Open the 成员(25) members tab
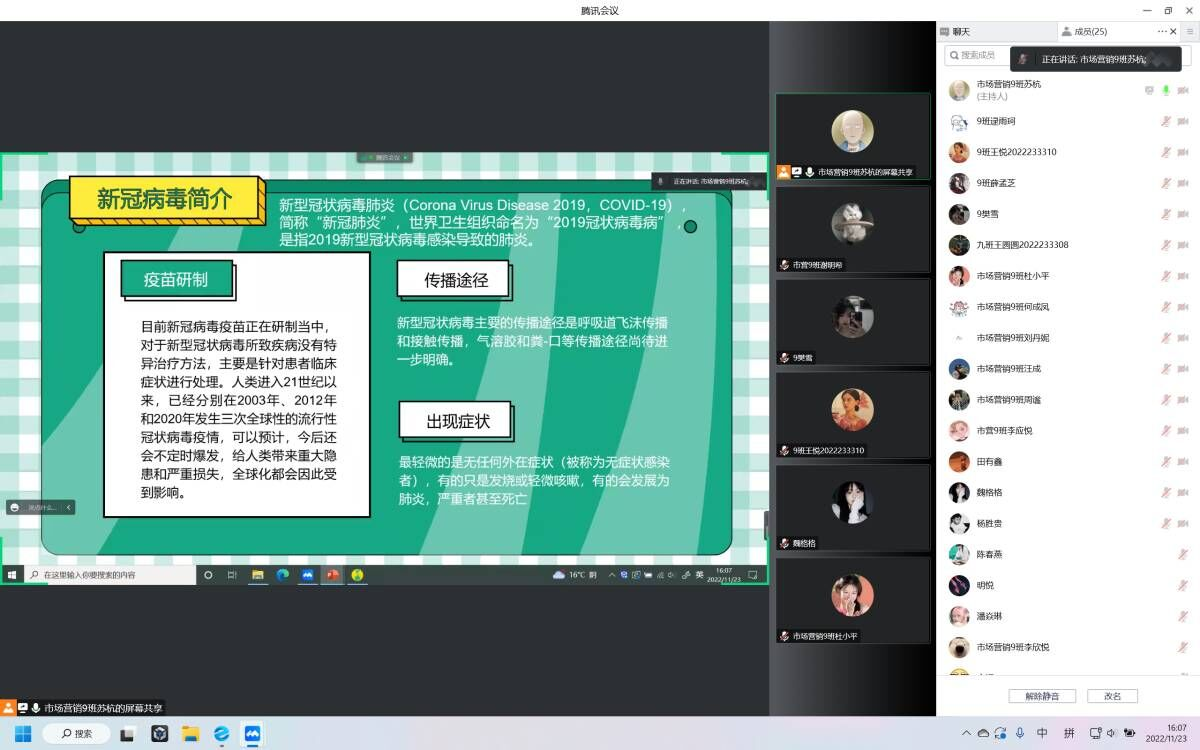 click(x=1090, y=32)
